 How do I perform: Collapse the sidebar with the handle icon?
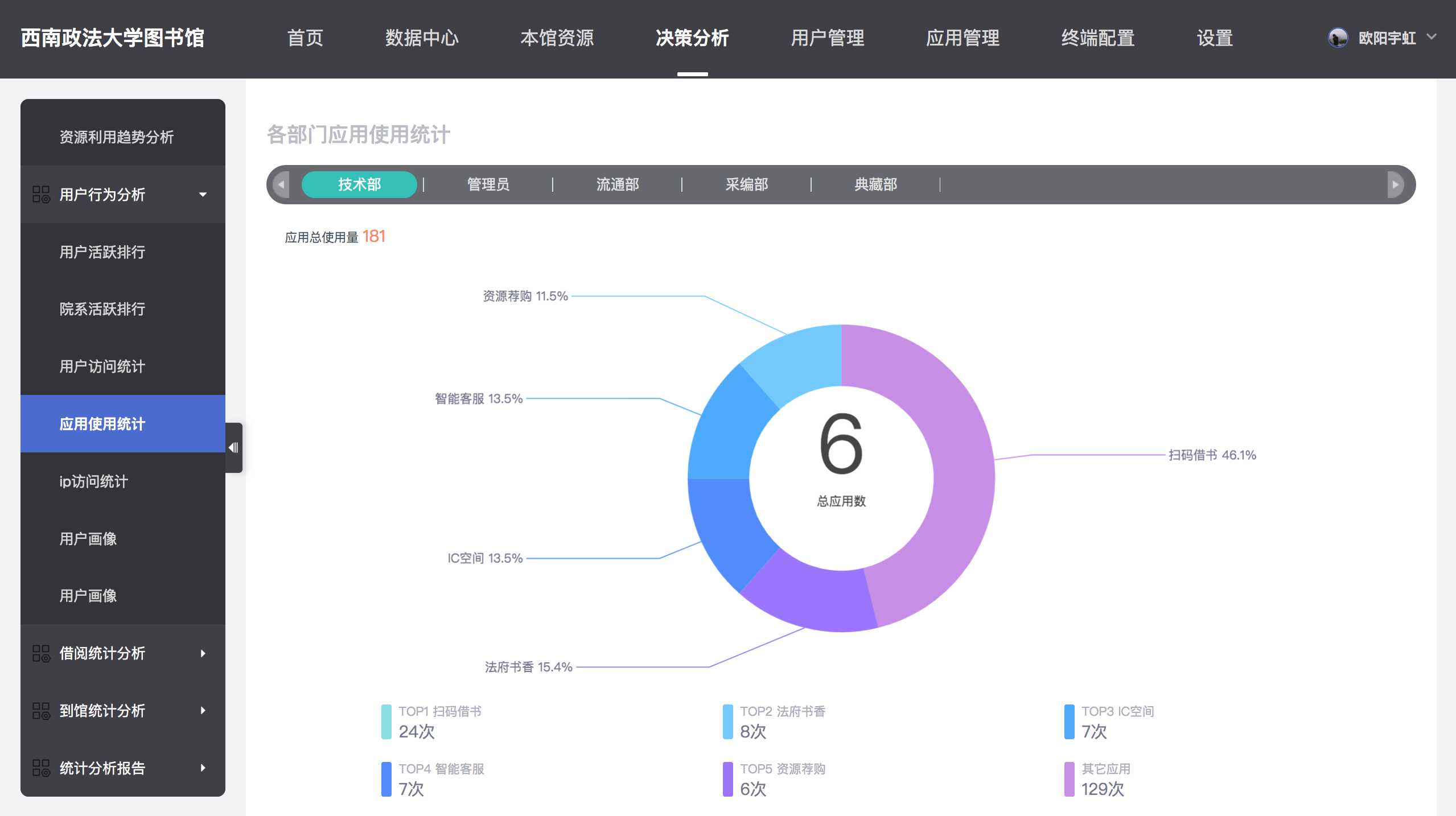pyautogui.click(x=233, y=448)
